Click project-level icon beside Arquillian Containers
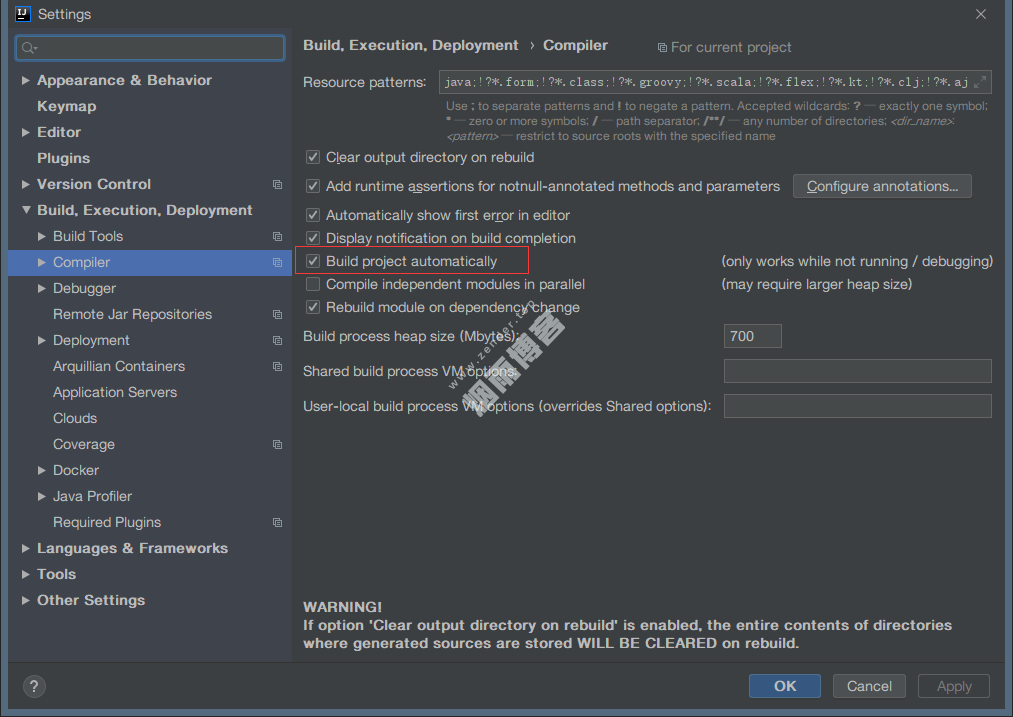Image resolution: width=1013 pixels, height=717 pixels. tap(277, 367)
